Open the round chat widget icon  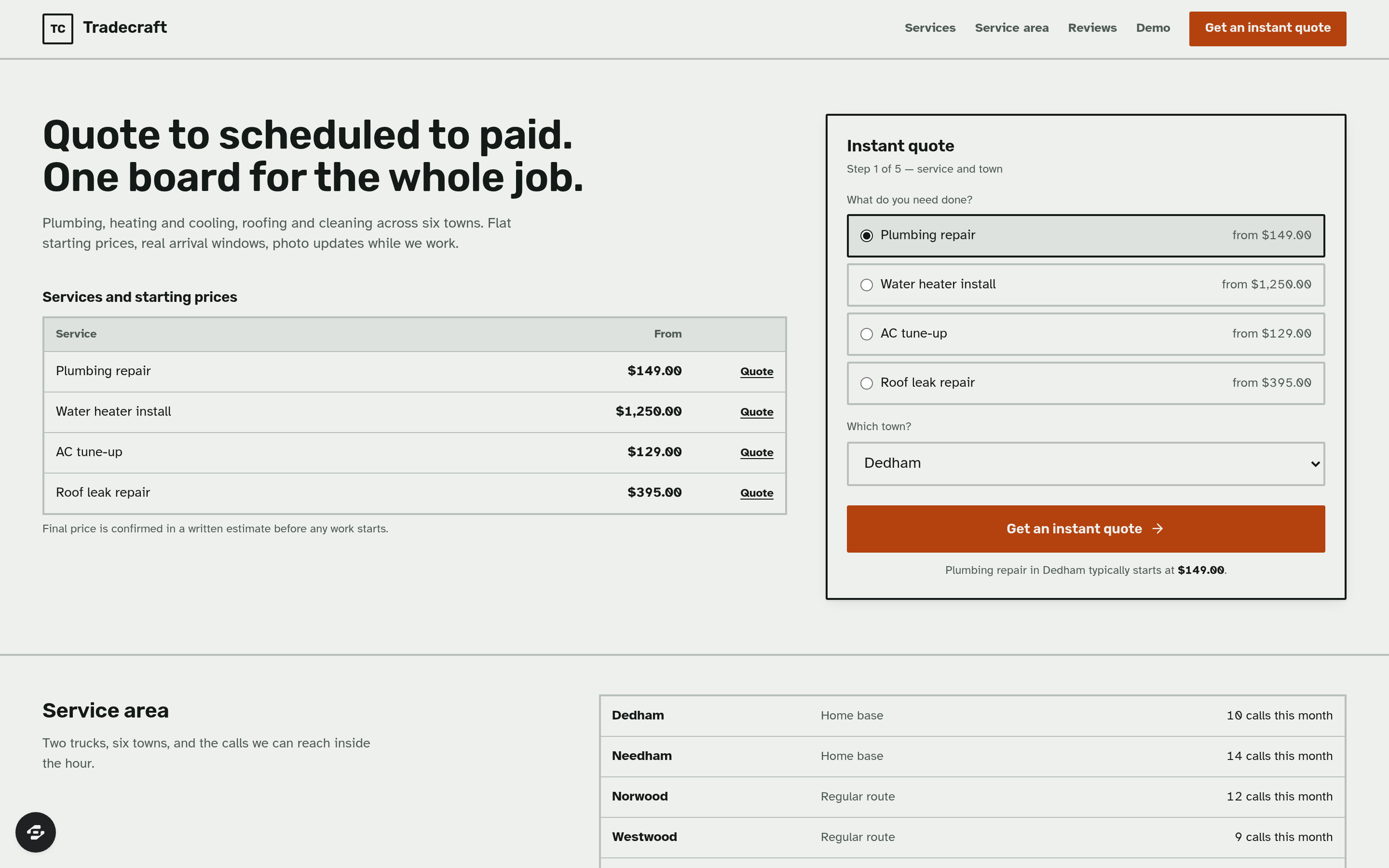tap(36, 832)
